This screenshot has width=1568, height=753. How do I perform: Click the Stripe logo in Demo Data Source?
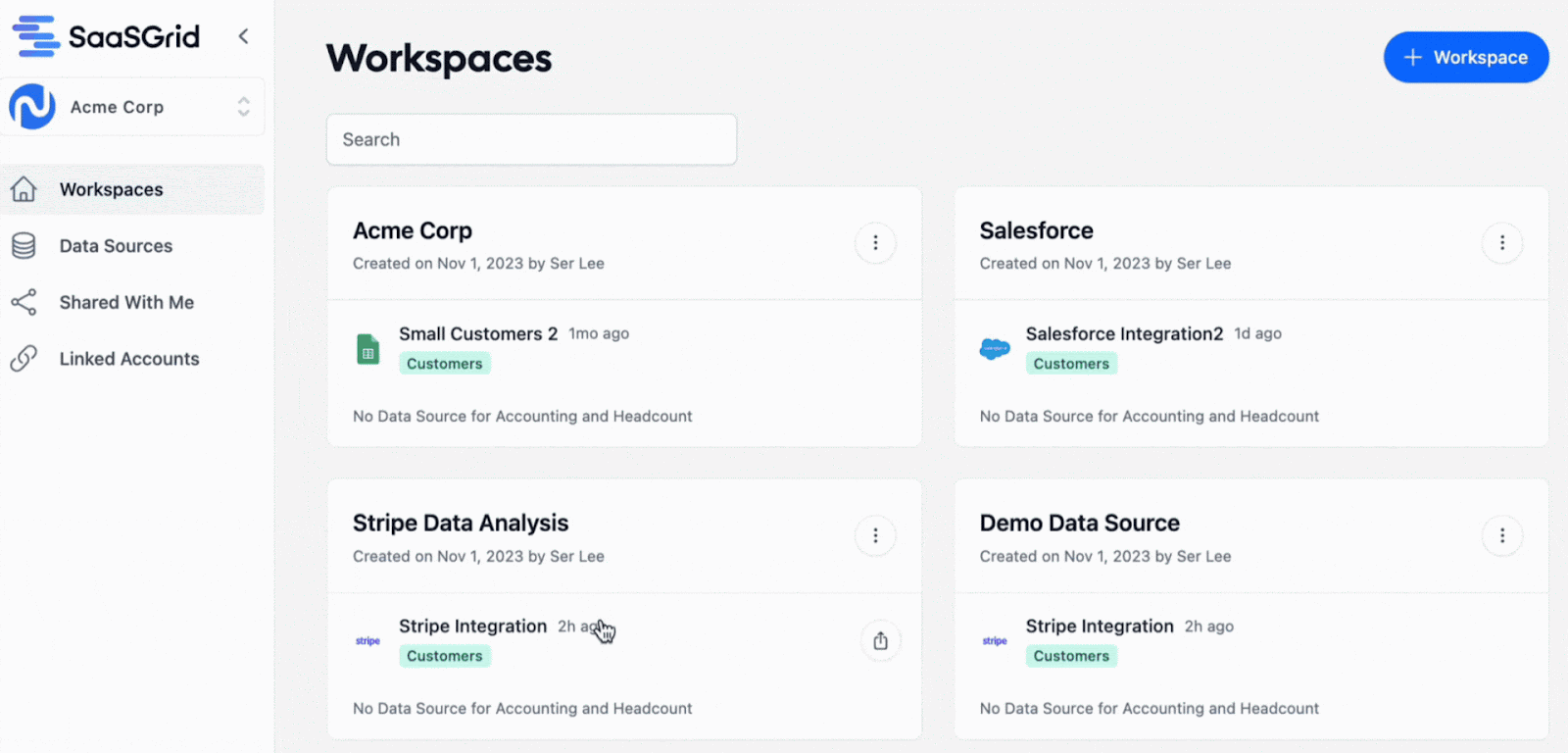pyautogui.click(x=995, y=641)
